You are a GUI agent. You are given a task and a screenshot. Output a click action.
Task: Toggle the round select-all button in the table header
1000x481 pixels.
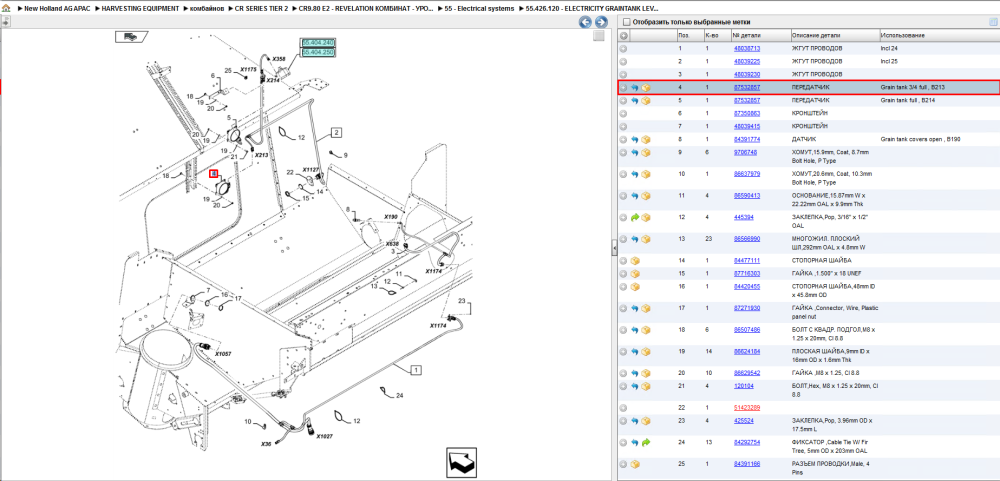click(x=624, y=36)
